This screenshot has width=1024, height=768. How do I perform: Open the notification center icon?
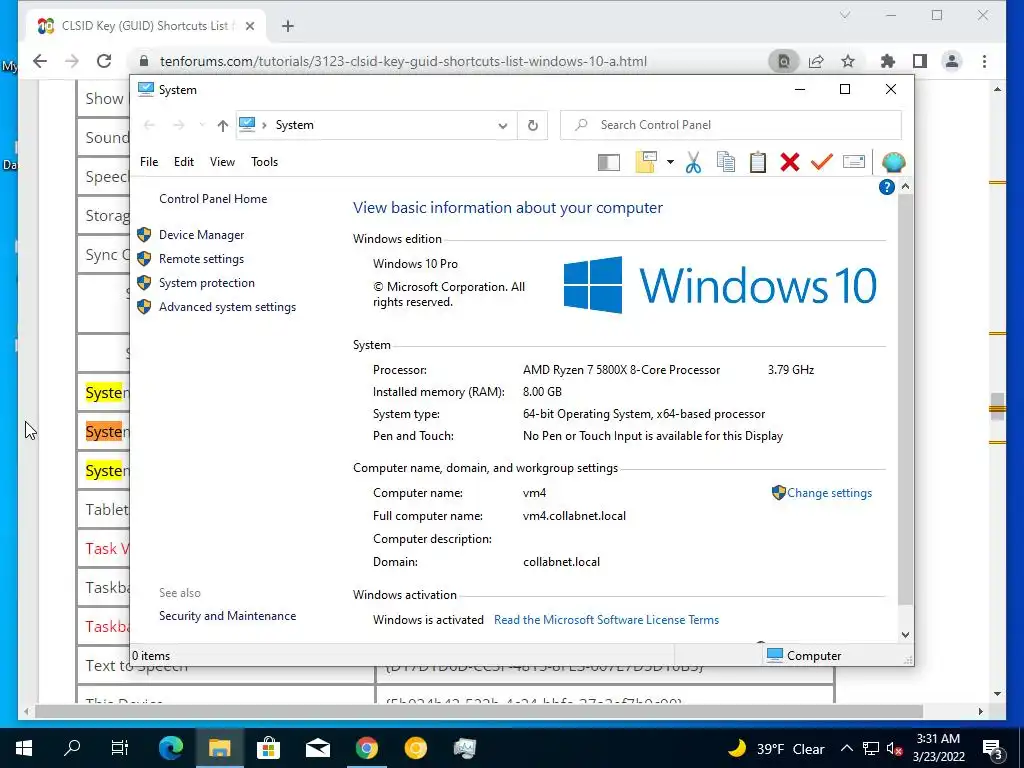992,748
